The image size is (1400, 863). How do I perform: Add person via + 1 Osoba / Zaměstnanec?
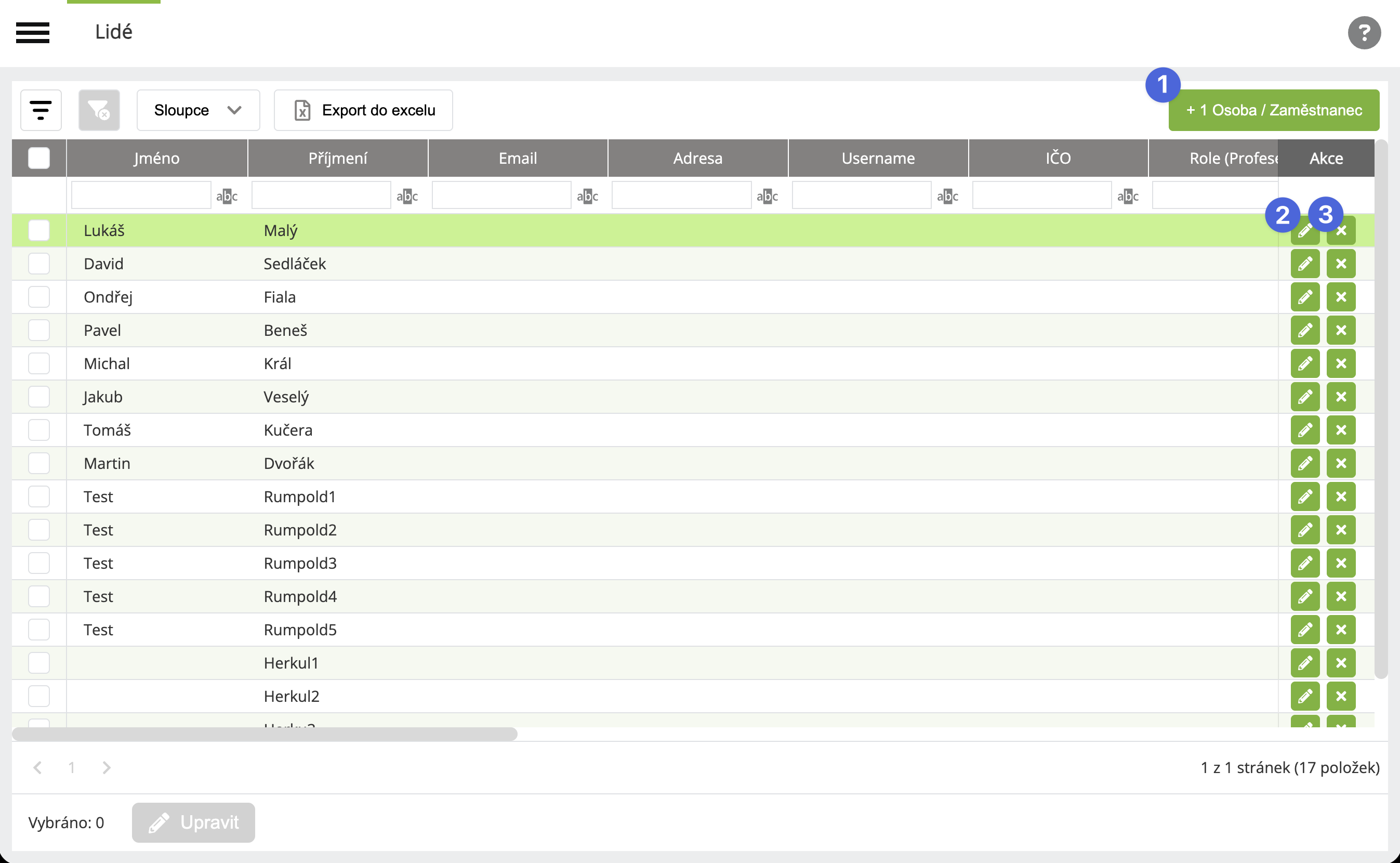(x=1273, y=110)
